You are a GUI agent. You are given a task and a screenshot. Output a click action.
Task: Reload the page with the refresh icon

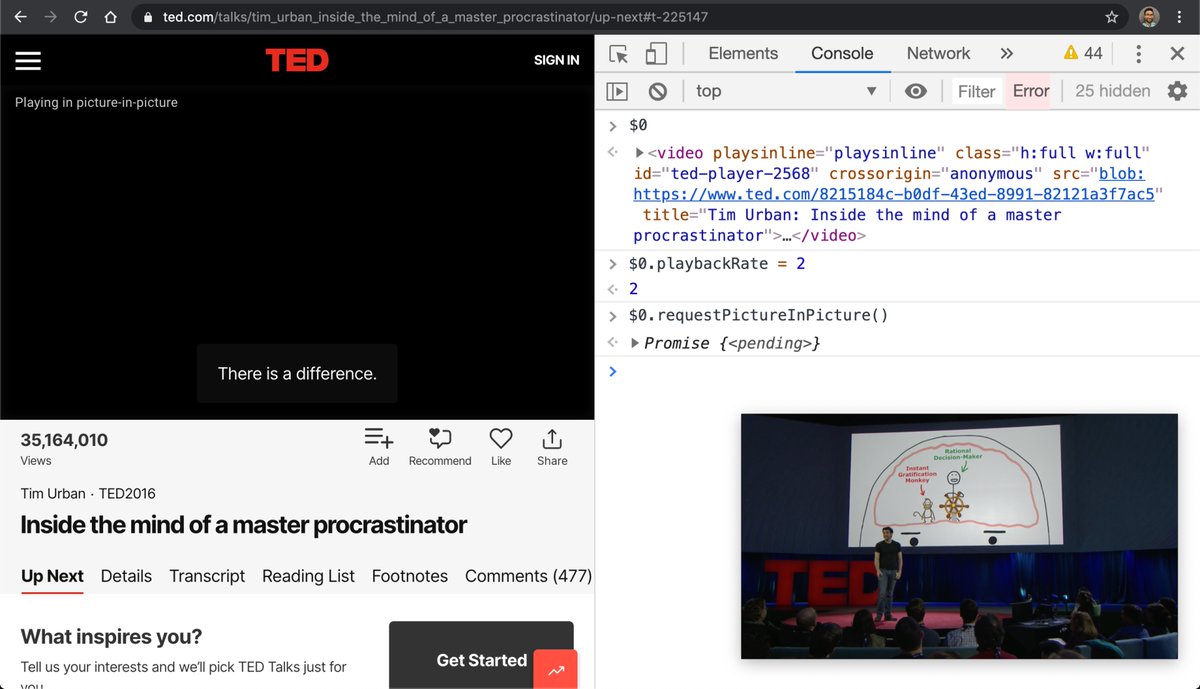pyautogui.click(x=81, y=17)
